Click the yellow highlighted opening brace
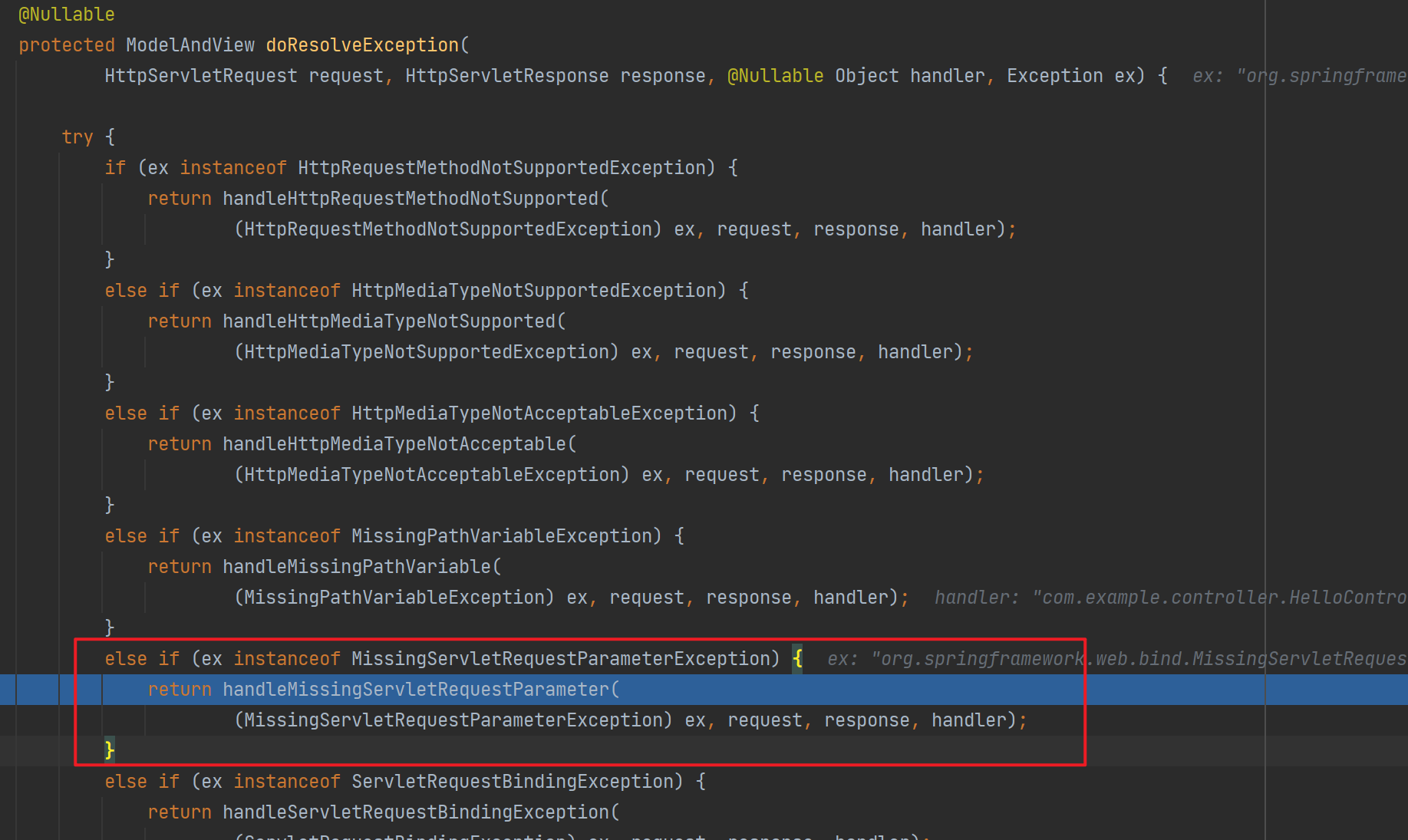Screen dimensions: 1408x840 coord(797,659)
